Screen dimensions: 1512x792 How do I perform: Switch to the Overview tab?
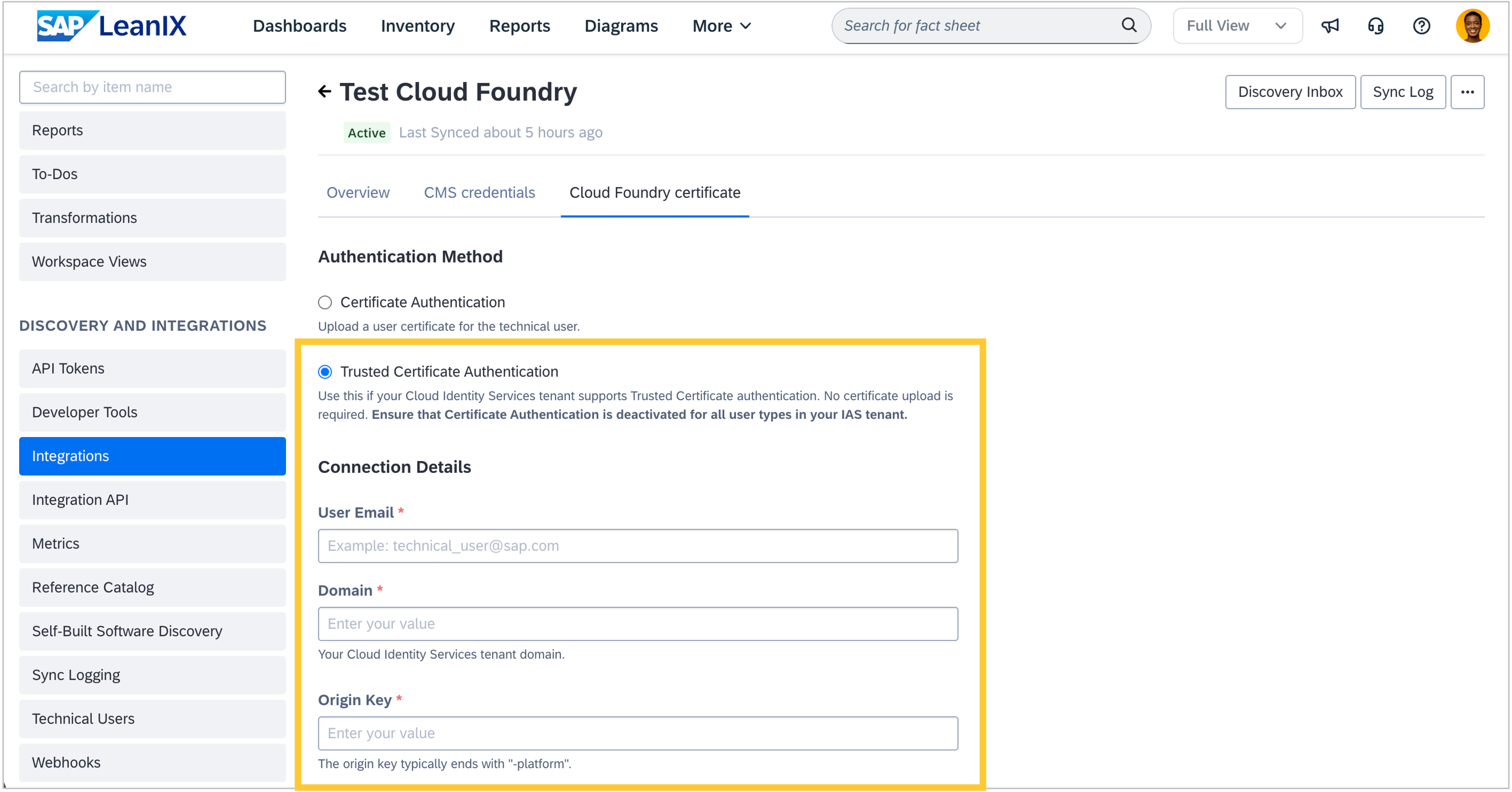click(x=357, y=192)
